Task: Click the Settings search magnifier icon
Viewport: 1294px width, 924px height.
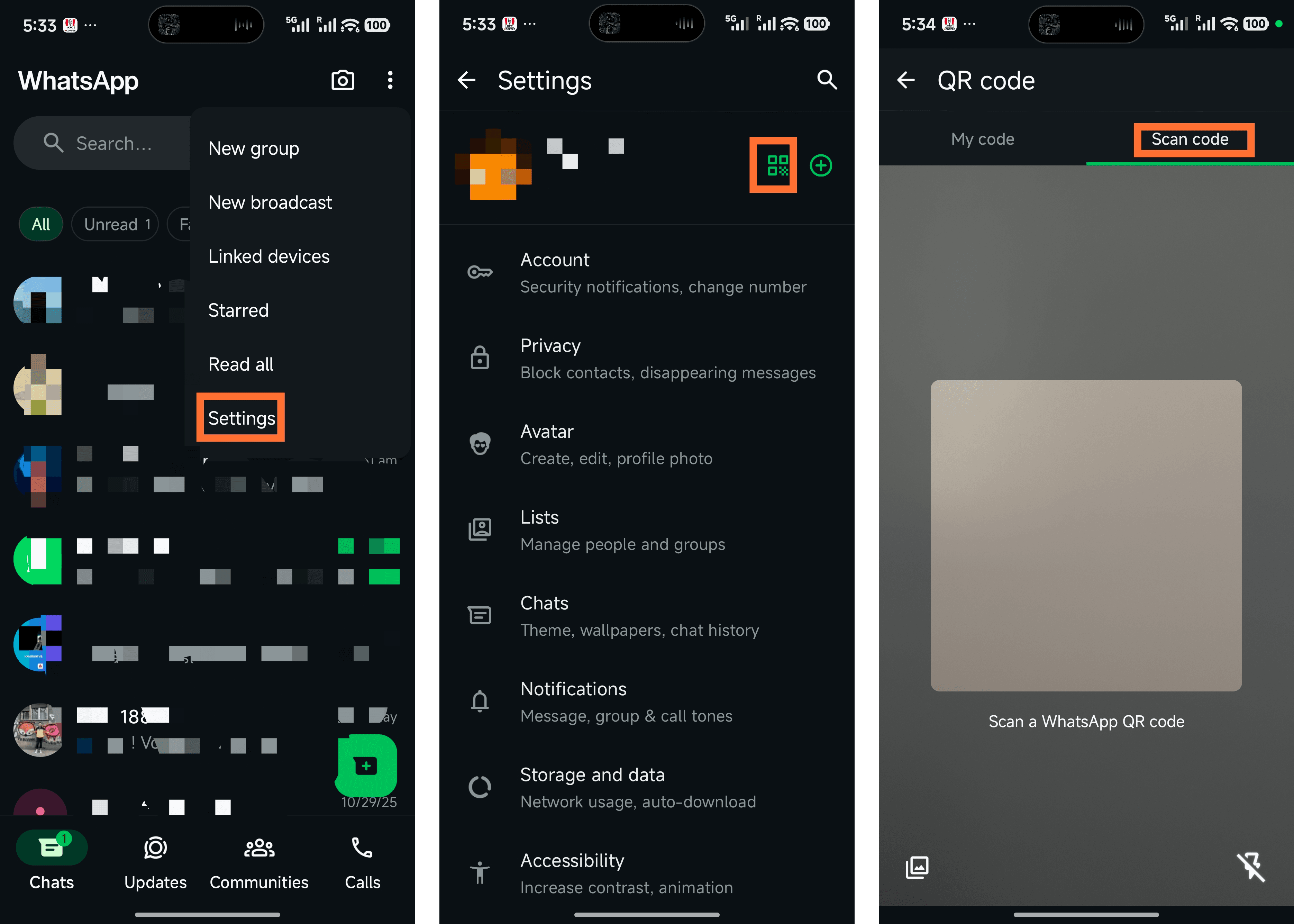Action: 827,80
